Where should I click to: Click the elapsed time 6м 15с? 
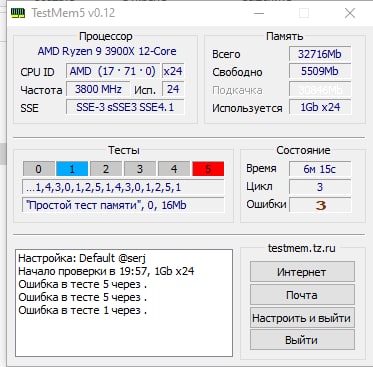(320, 169)
